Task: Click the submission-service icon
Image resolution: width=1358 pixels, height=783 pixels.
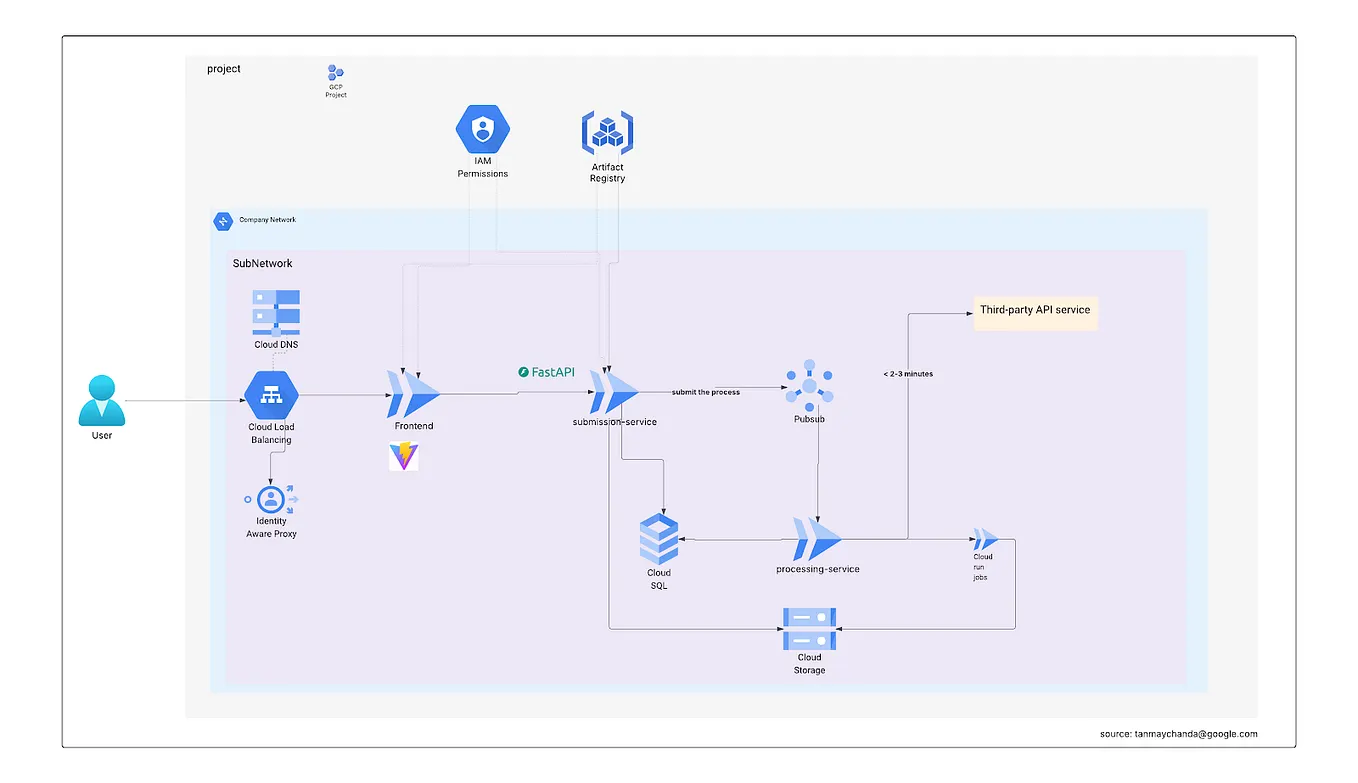Action: pos(613,392)
